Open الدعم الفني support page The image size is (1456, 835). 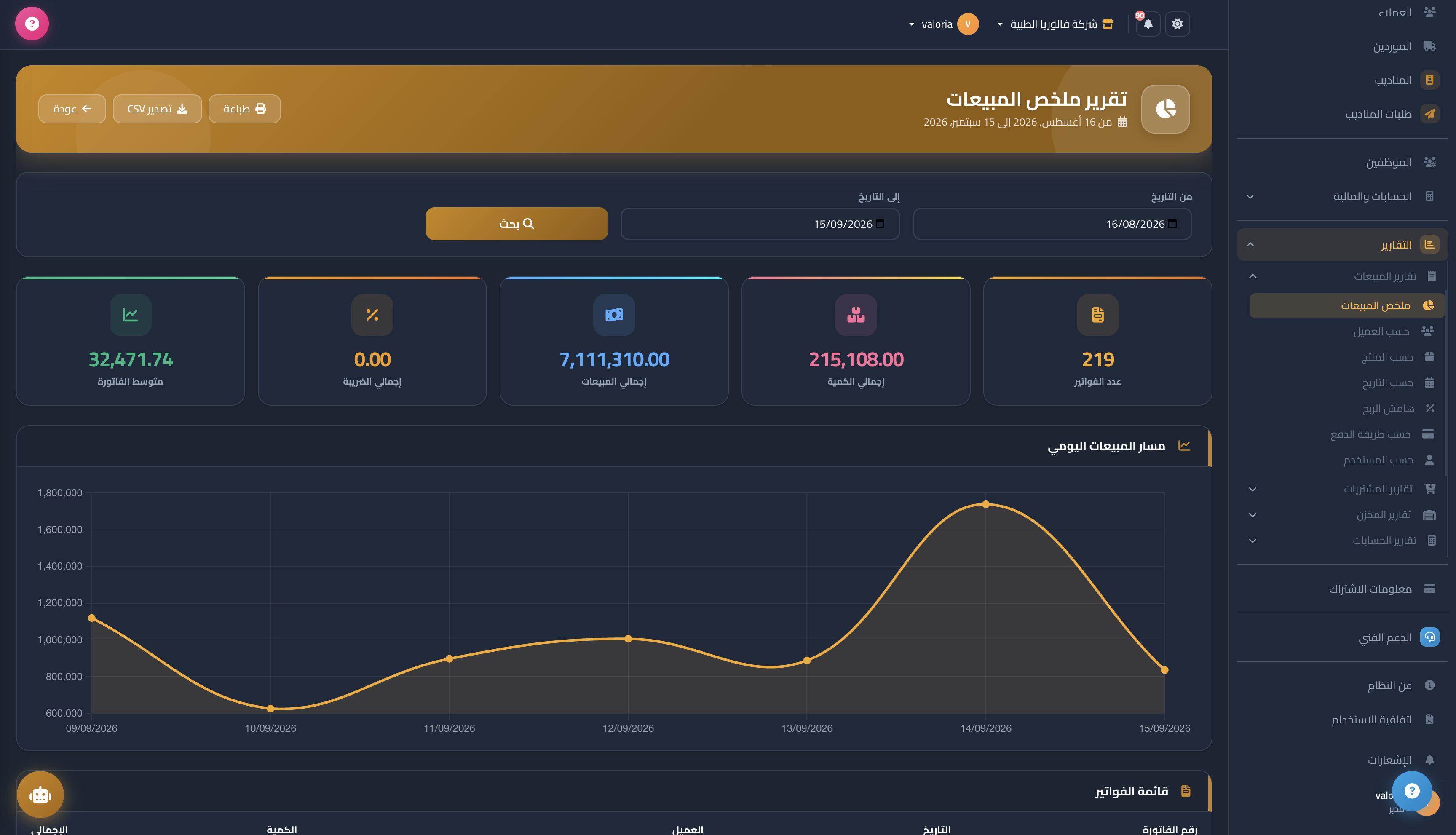click(x=1342, y=637)
